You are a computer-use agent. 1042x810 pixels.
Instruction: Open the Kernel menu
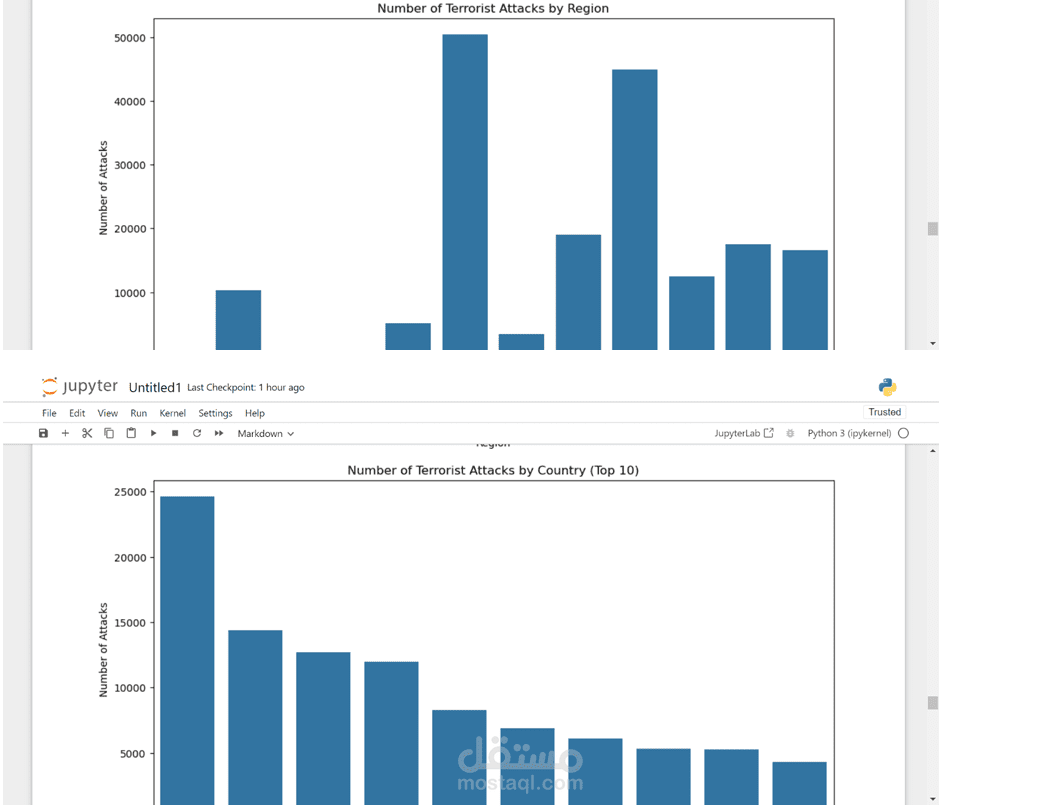[172, 412]
